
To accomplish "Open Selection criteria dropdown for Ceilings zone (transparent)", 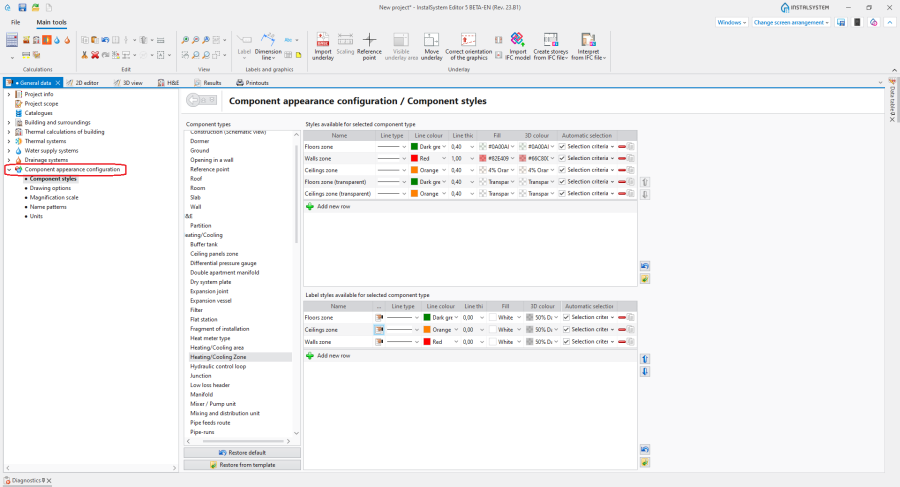I will pyautogui.click(x=612, y=194).
